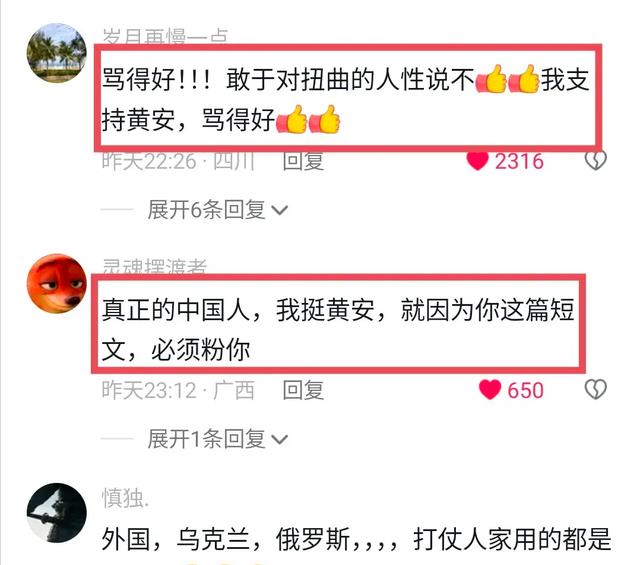Image resolution: width=640 pixels, height=565 pixels.
Task: Open the red fox avatar profile
Action: click(x=56, y=283)
